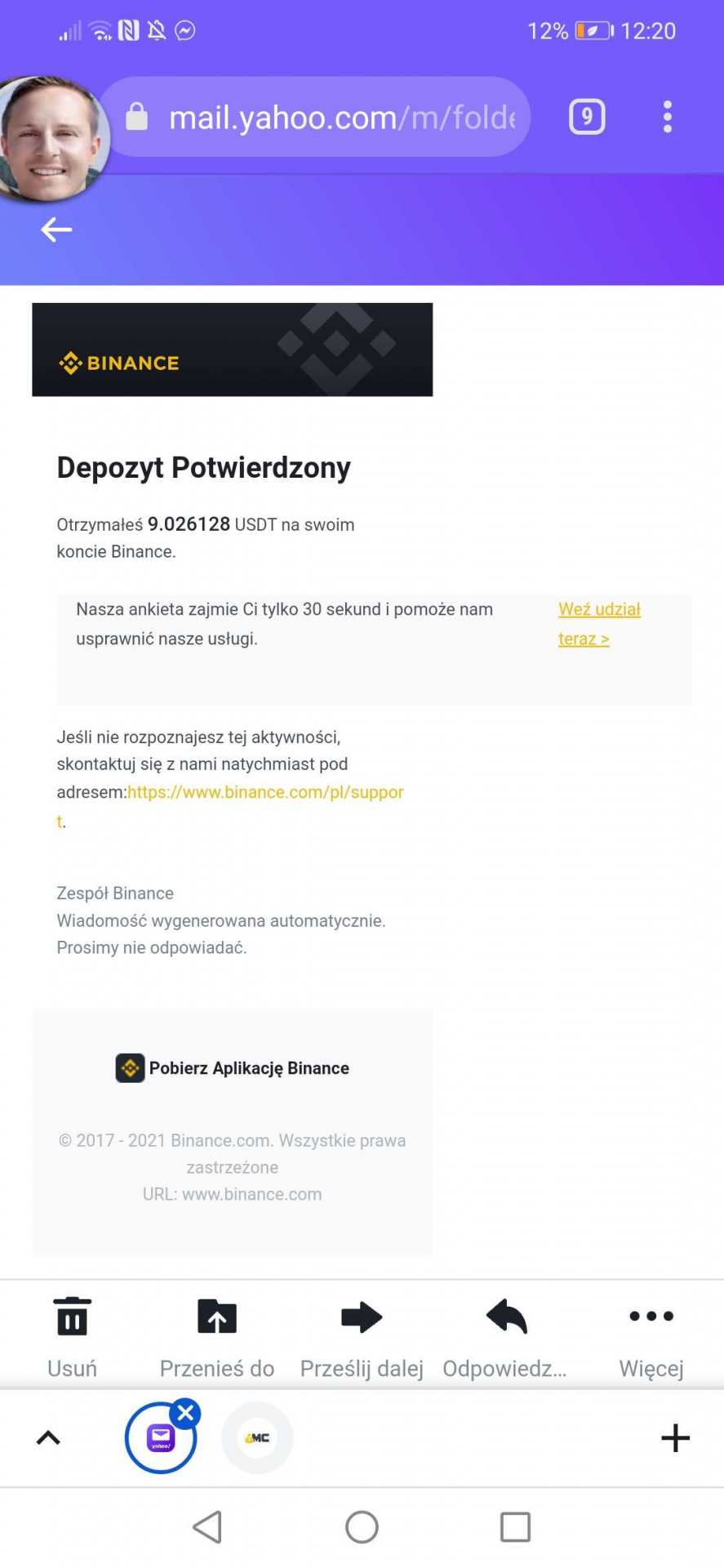Close the Yahoo Mail tab thumbnail
Image resolution: width=724 pixels, height=1568 pixels.
186,1413
